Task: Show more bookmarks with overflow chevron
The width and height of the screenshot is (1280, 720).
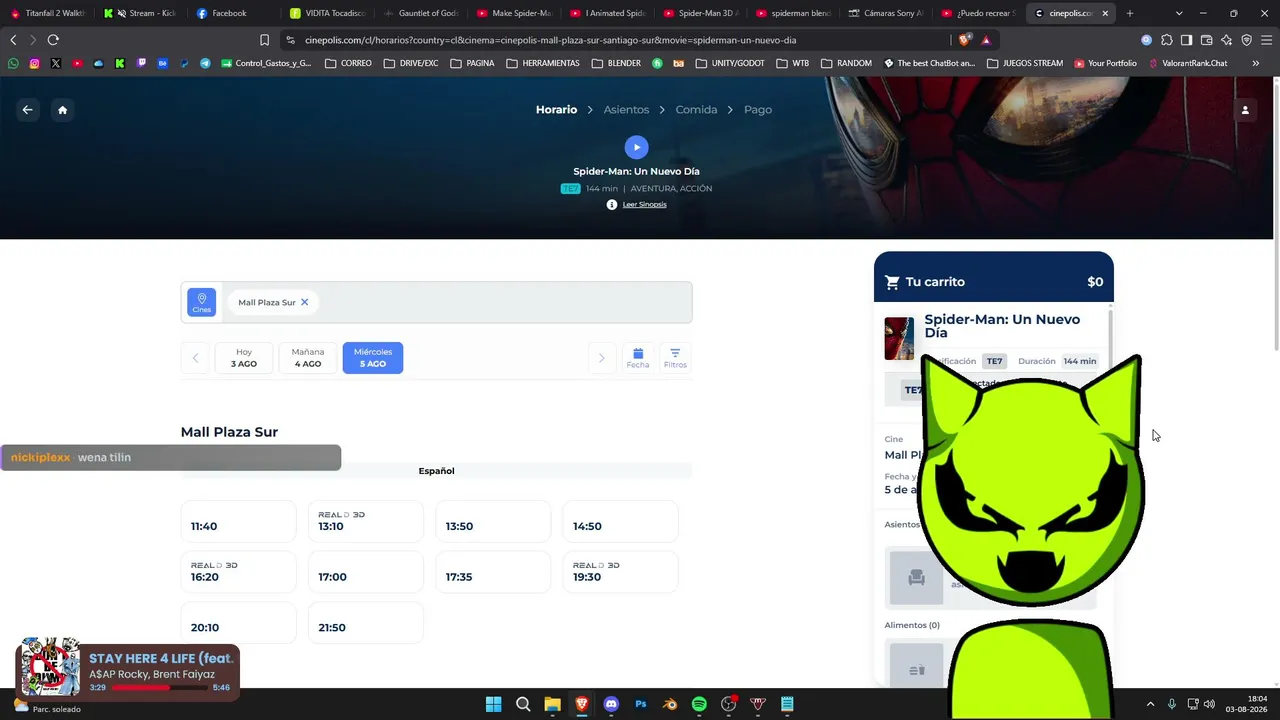Action: click(x=1255, y=63)
